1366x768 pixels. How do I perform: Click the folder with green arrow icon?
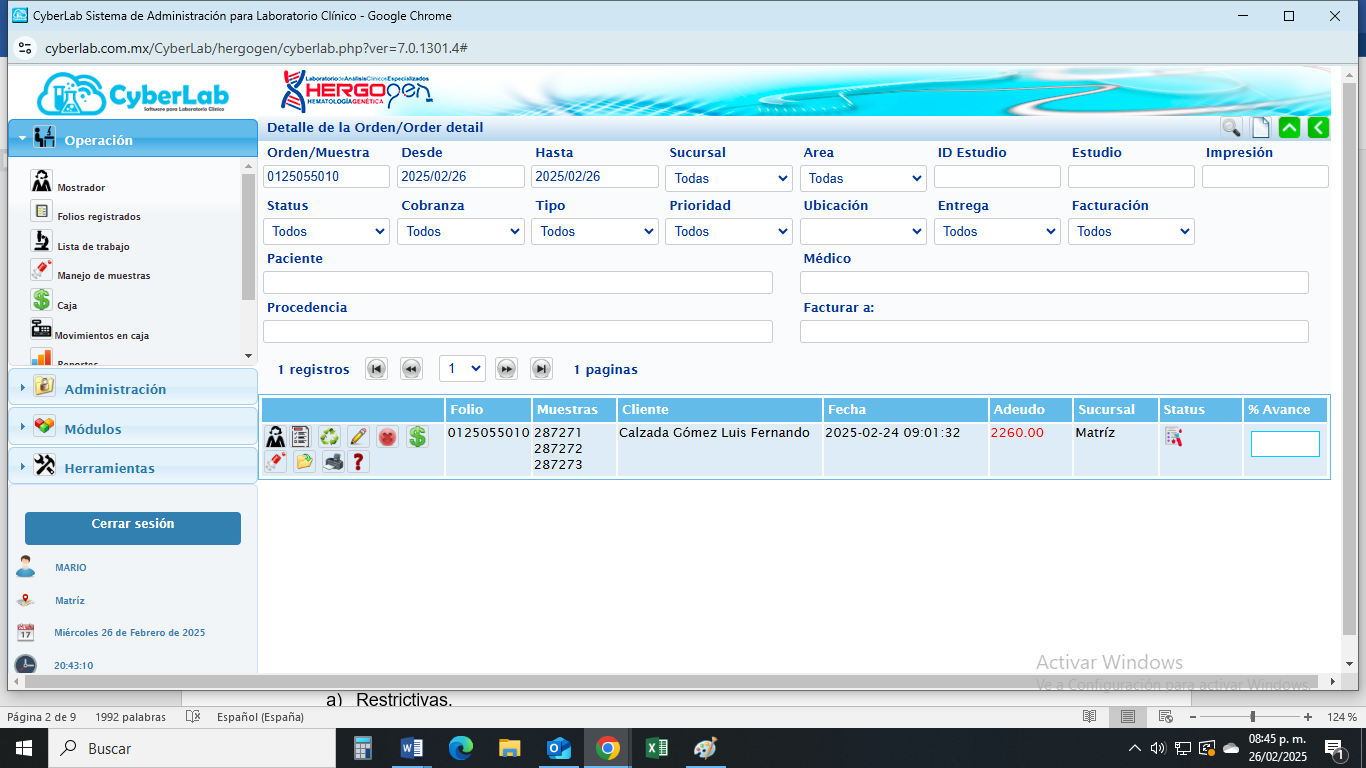tap(304, 462)
